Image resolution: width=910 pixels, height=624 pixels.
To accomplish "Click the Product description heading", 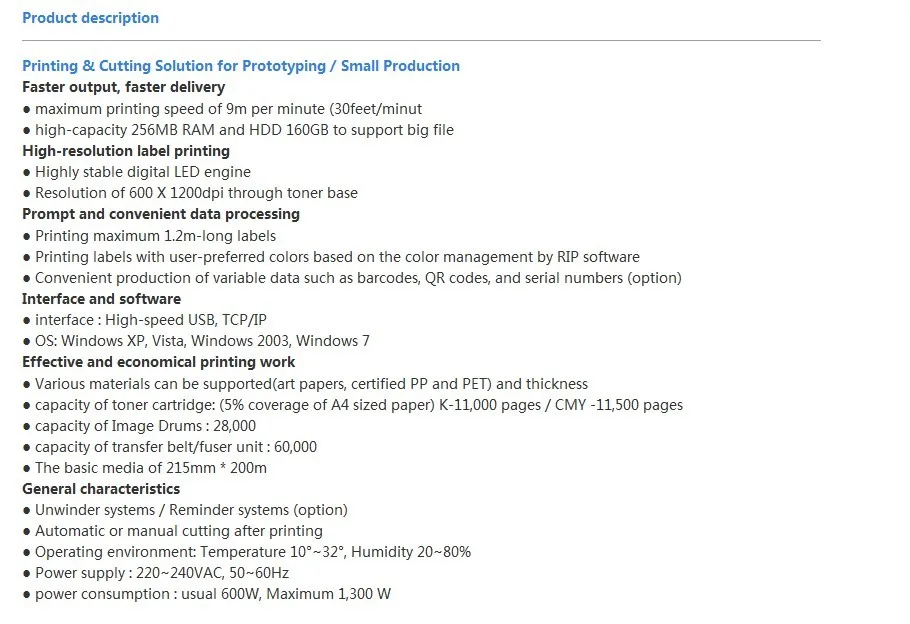I will [x=91, y=18].
